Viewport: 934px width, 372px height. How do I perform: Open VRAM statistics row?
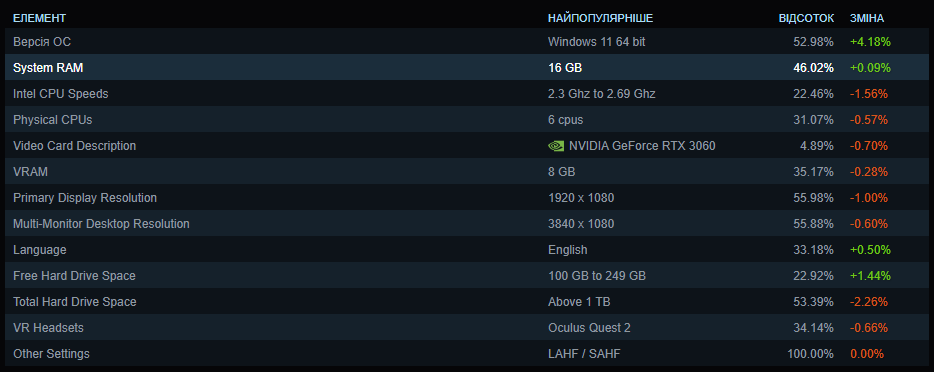tap(467, 172)
